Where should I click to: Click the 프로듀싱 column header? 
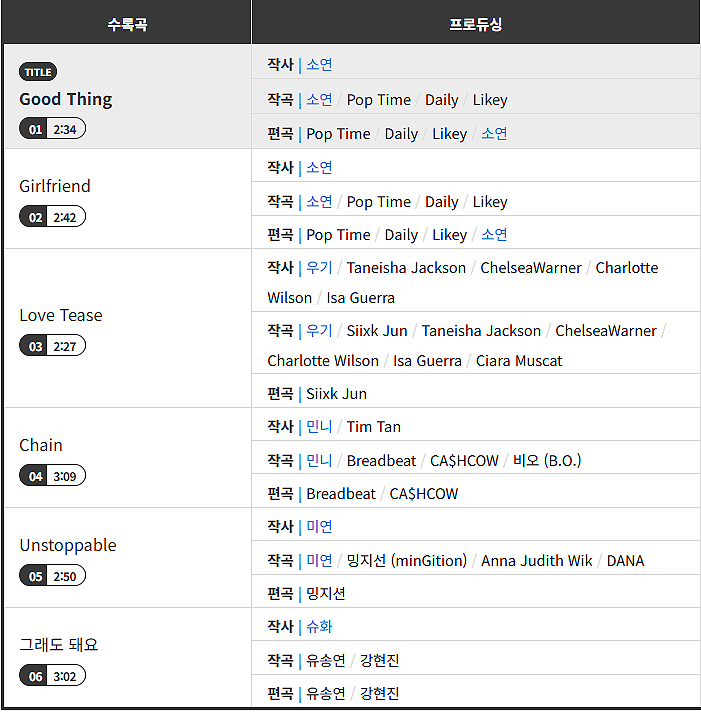475,23
